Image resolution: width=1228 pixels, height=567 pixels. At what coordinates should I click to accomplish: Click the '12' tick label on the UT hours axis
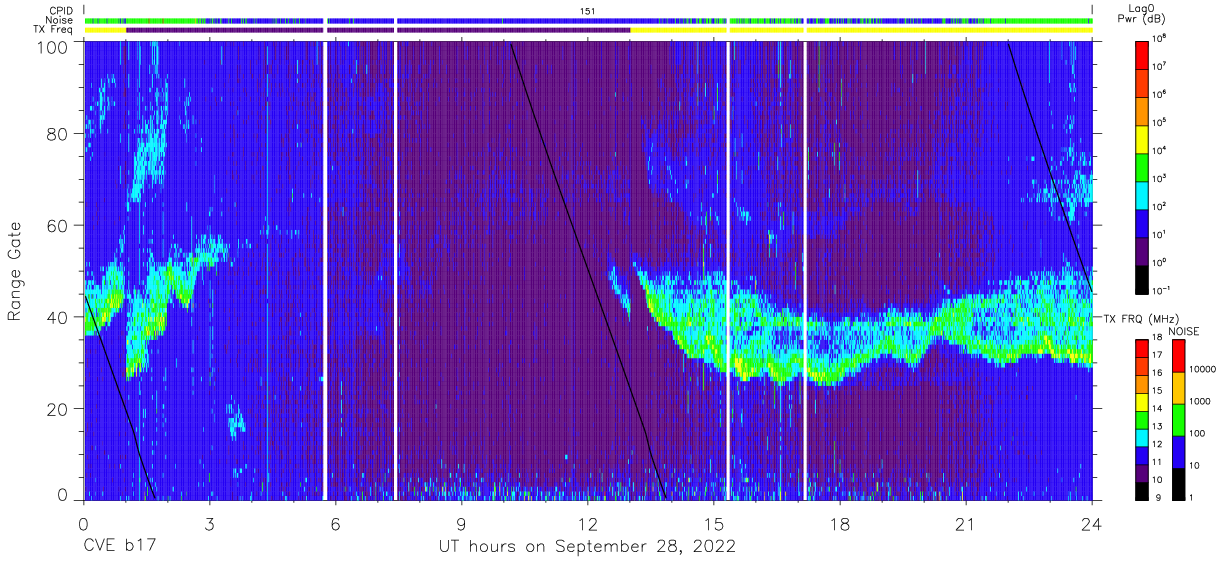tap(587, 523)
